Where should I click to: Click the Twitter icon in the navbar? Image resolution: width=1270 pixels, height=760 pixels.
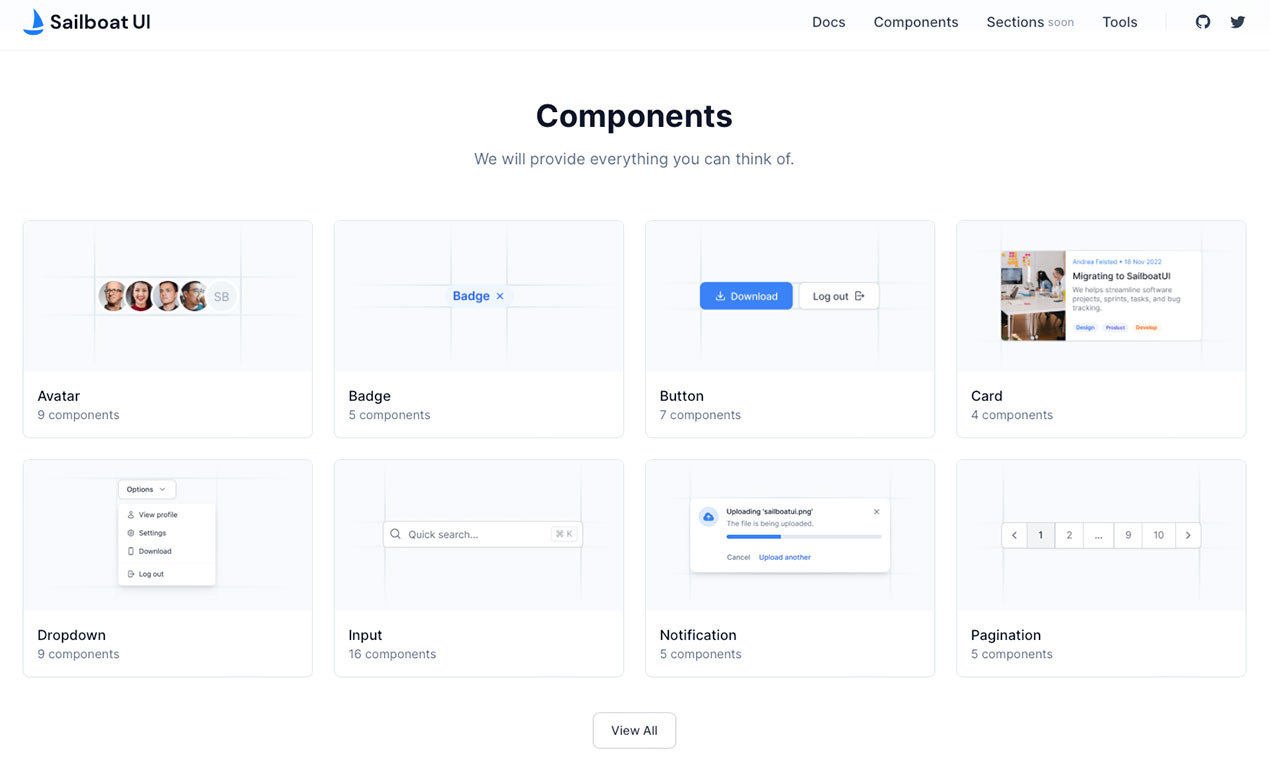pos(1238,21)
